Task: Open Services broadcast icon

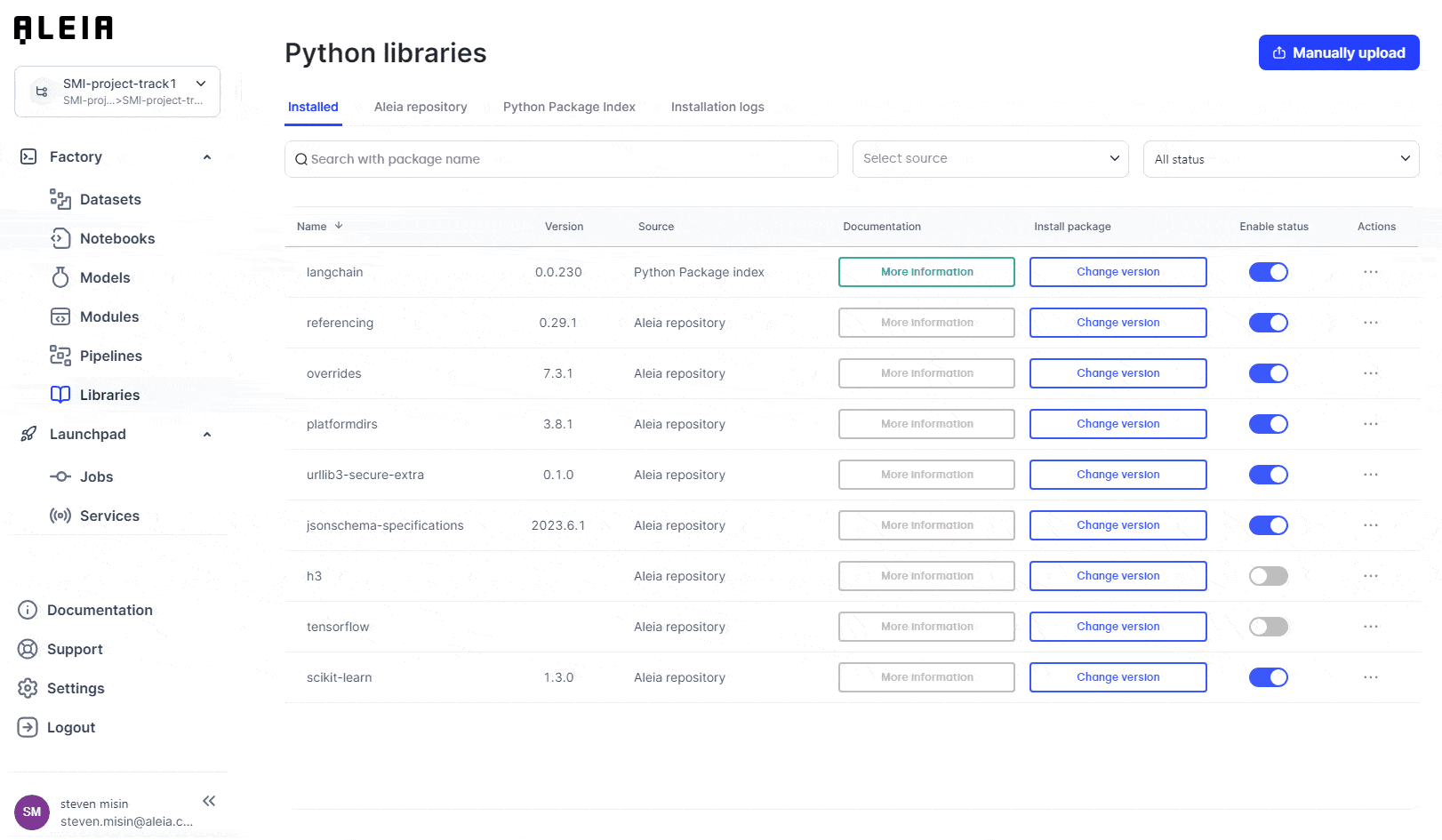Action: (x=60, y=516)
